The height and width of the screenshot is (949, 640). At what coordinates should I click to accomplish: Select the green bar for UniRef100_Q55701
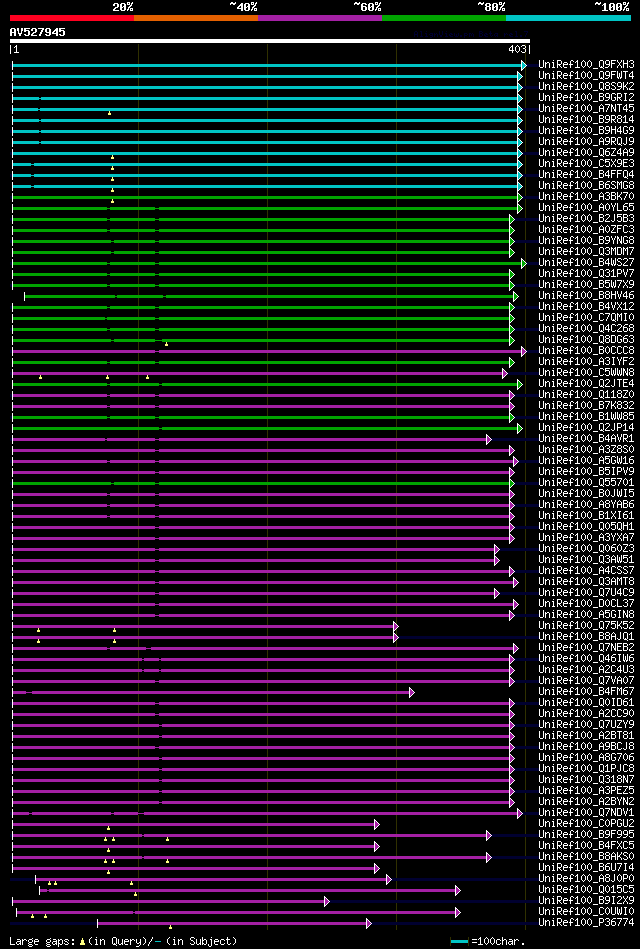tap(261, 483)
